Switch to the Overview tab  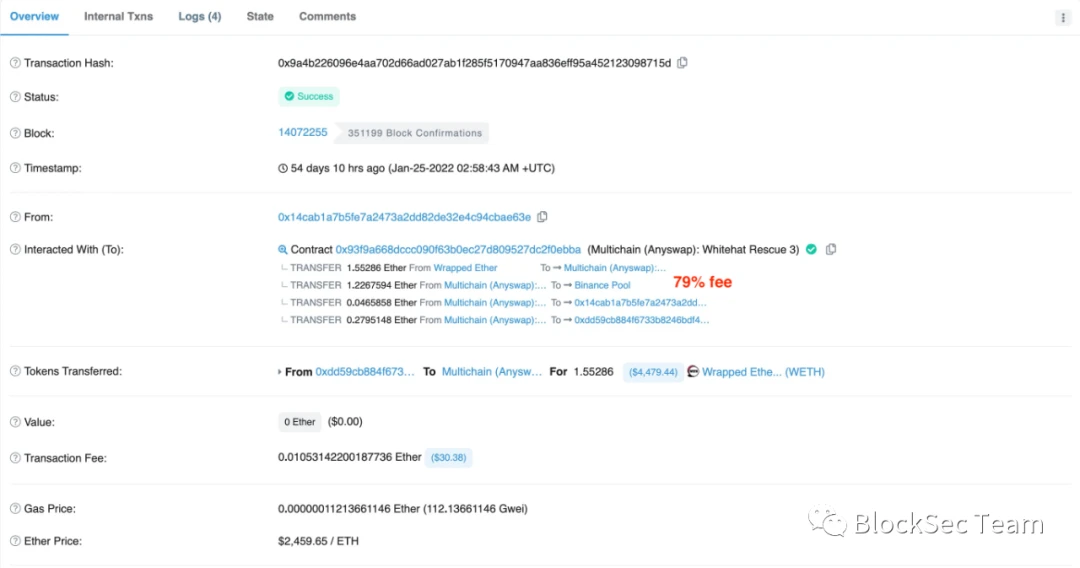pyautogui.click(x=34, y=17)
